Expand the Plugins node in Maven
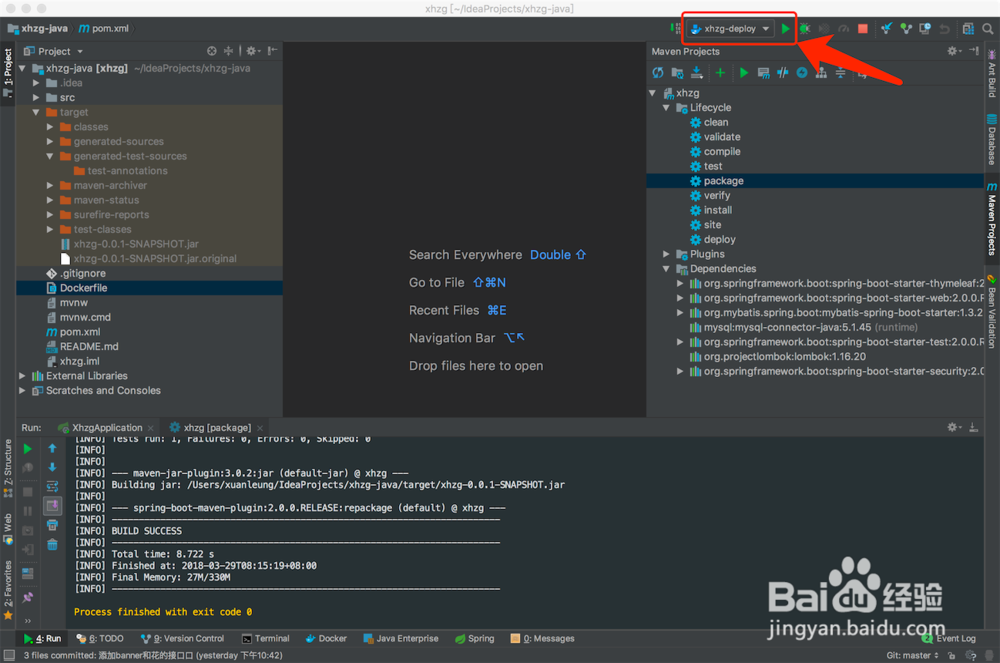The image size is (1000, 663). click(x=666, y=254)
